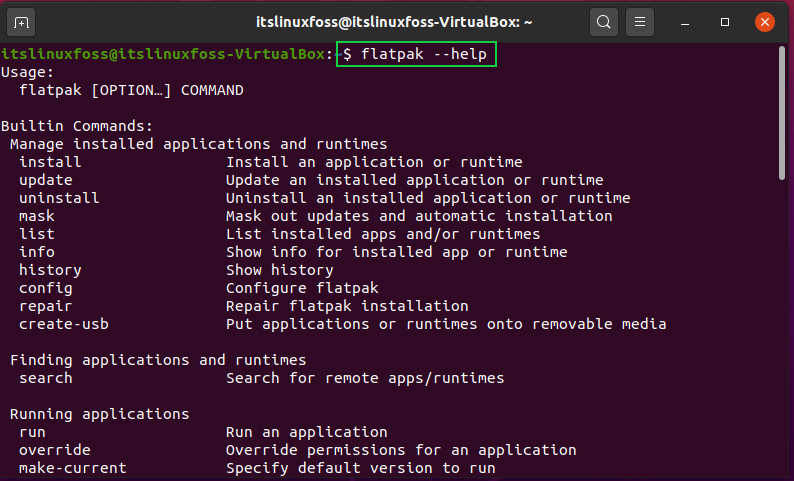The width and height of the screenshot is (794, 481).
Task: Click the 'Show history' description
Action: pyautogui.click(x=280, y=270)
